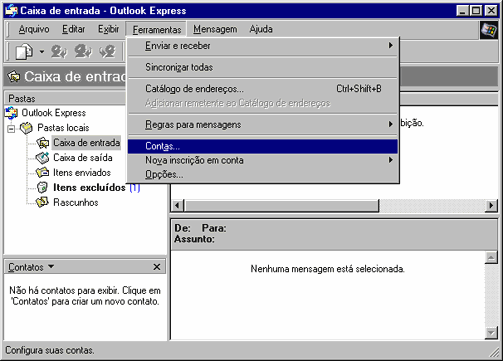Select the Pastas locais tree item
This screenshot has width=503, height=361.
click(63, 128)
